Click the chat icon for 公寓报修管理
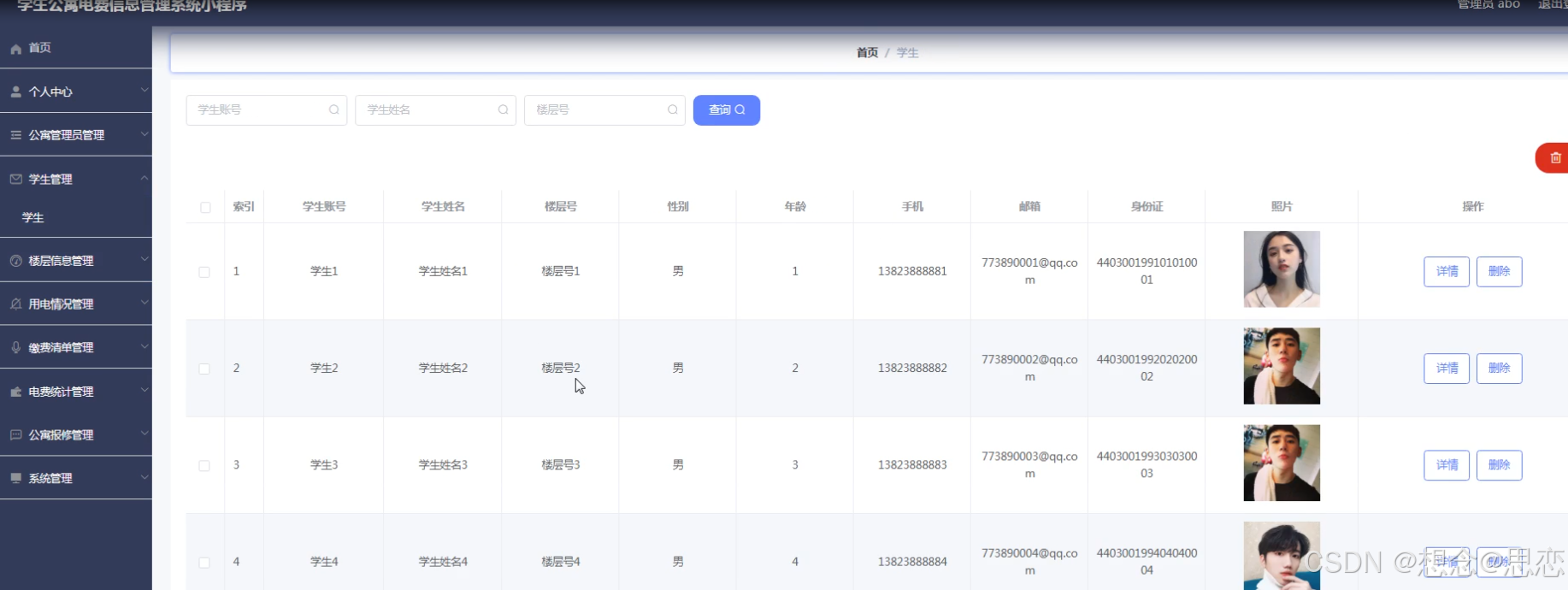 pyautogui.click(x=16, y=434)
